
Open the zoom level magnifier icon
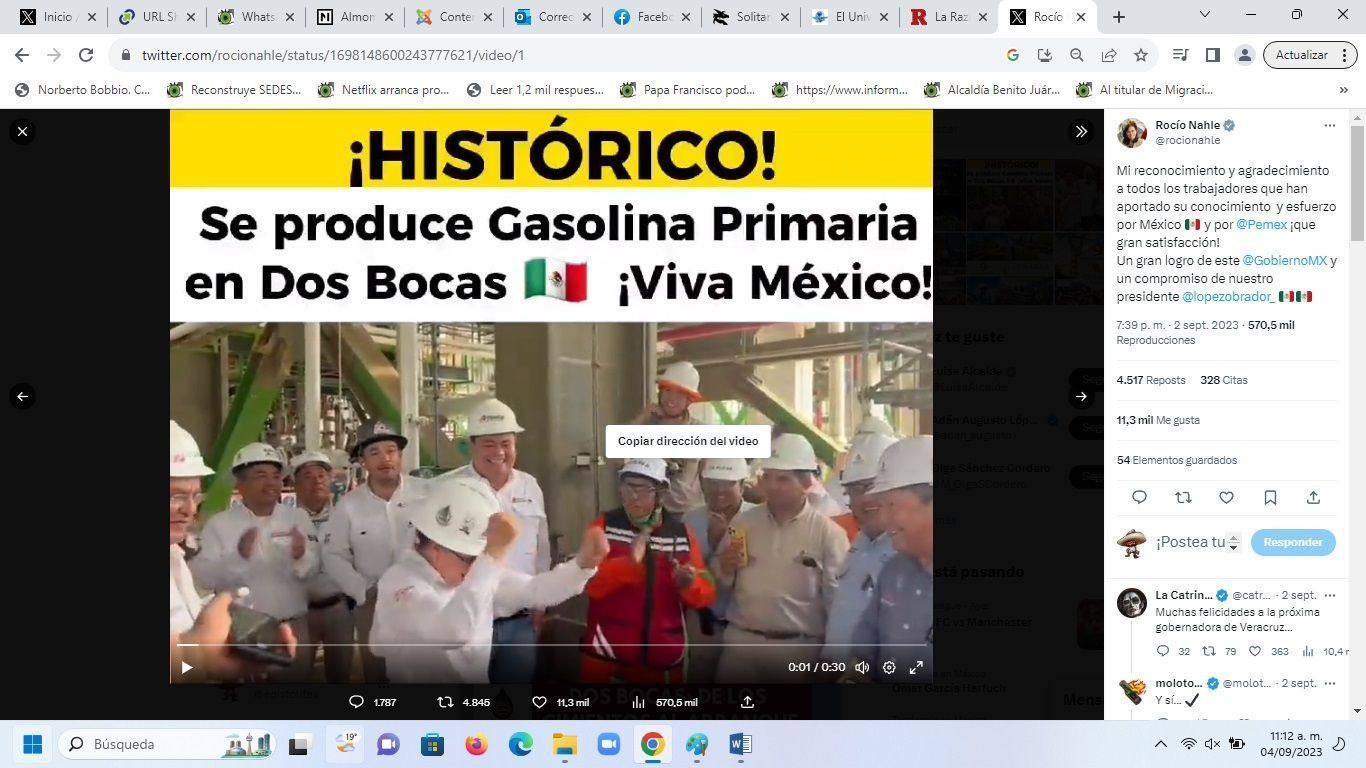pos(1077,55)
